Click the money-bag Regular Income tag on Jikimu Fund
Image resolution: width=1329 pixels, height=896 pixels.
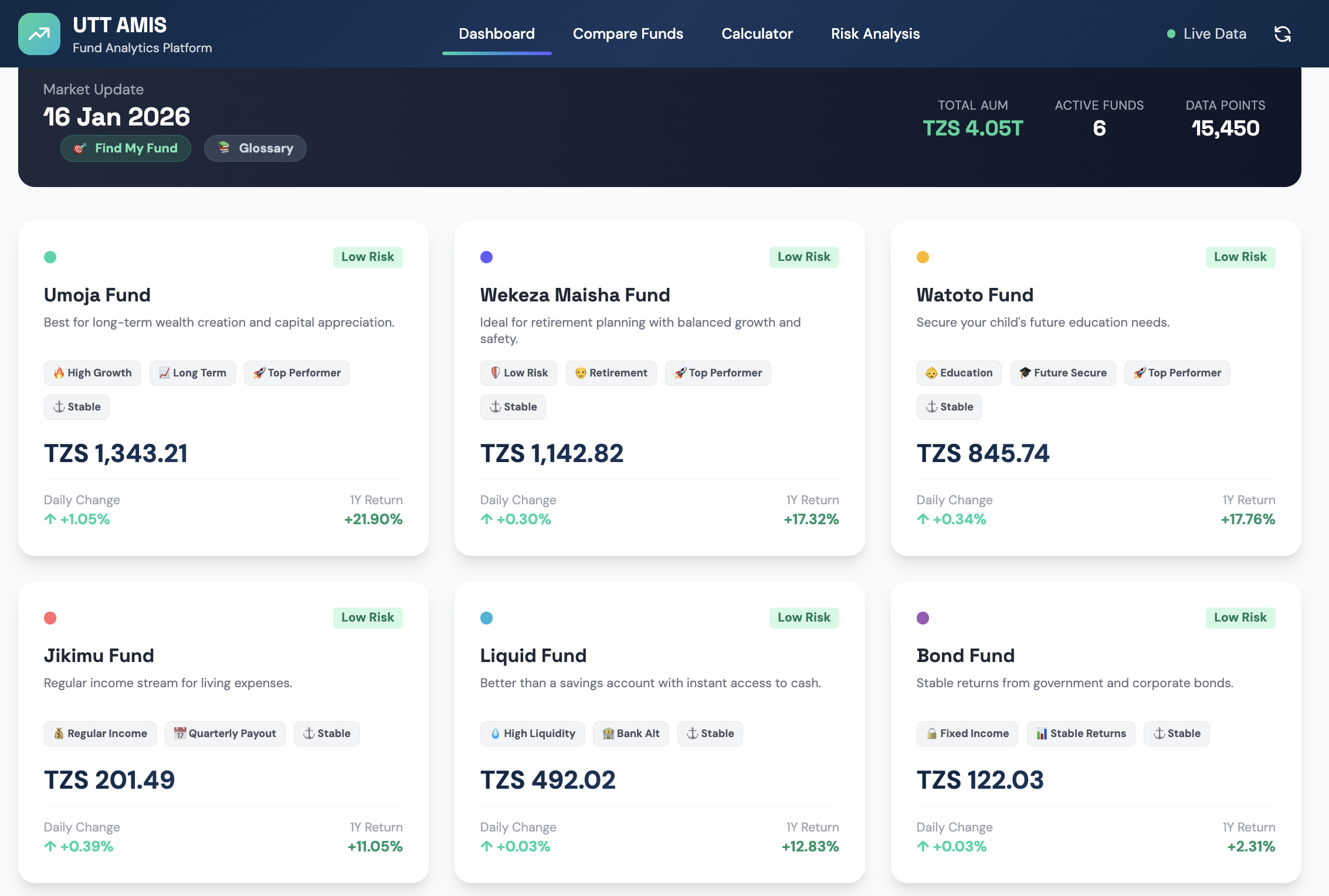point(100,734)
